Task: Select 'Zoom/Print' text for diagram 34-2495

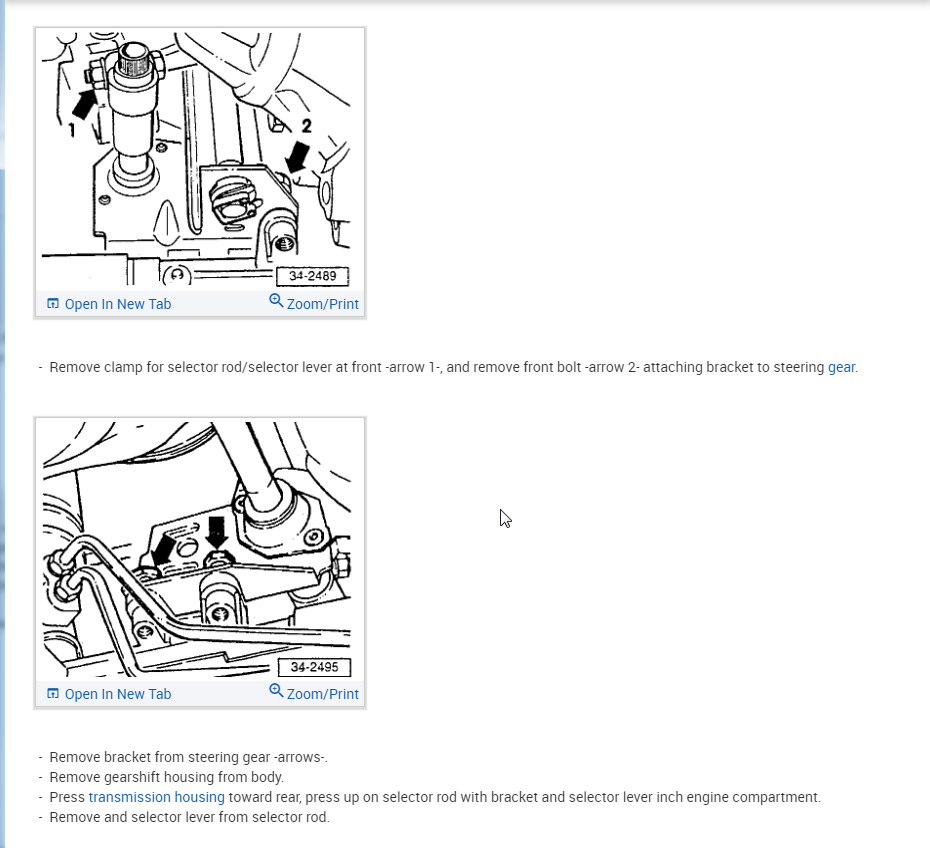Action: [x=323, y=694]
